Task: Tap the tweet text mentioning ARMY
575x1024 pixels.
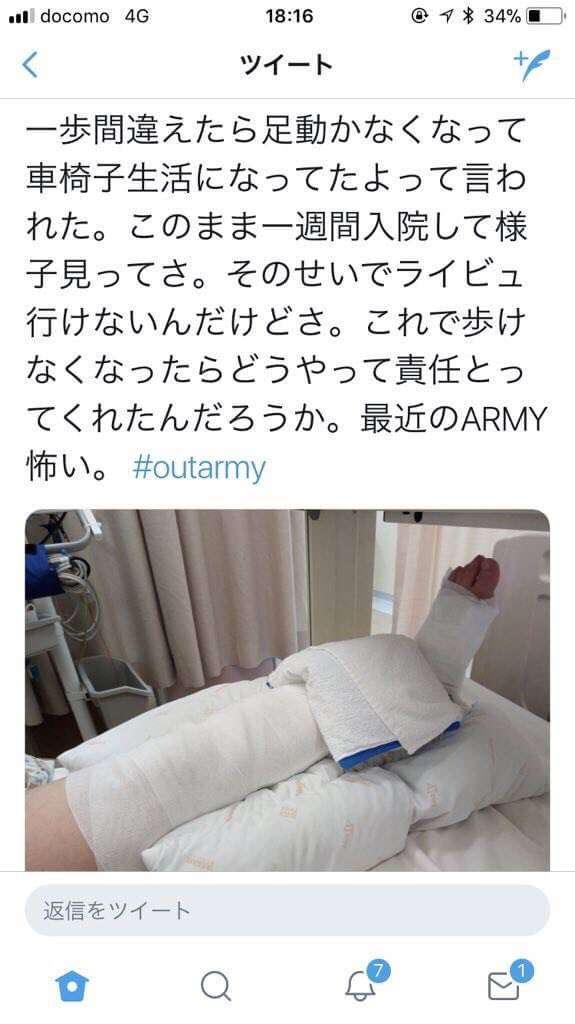Action: [x=286, y=299]
